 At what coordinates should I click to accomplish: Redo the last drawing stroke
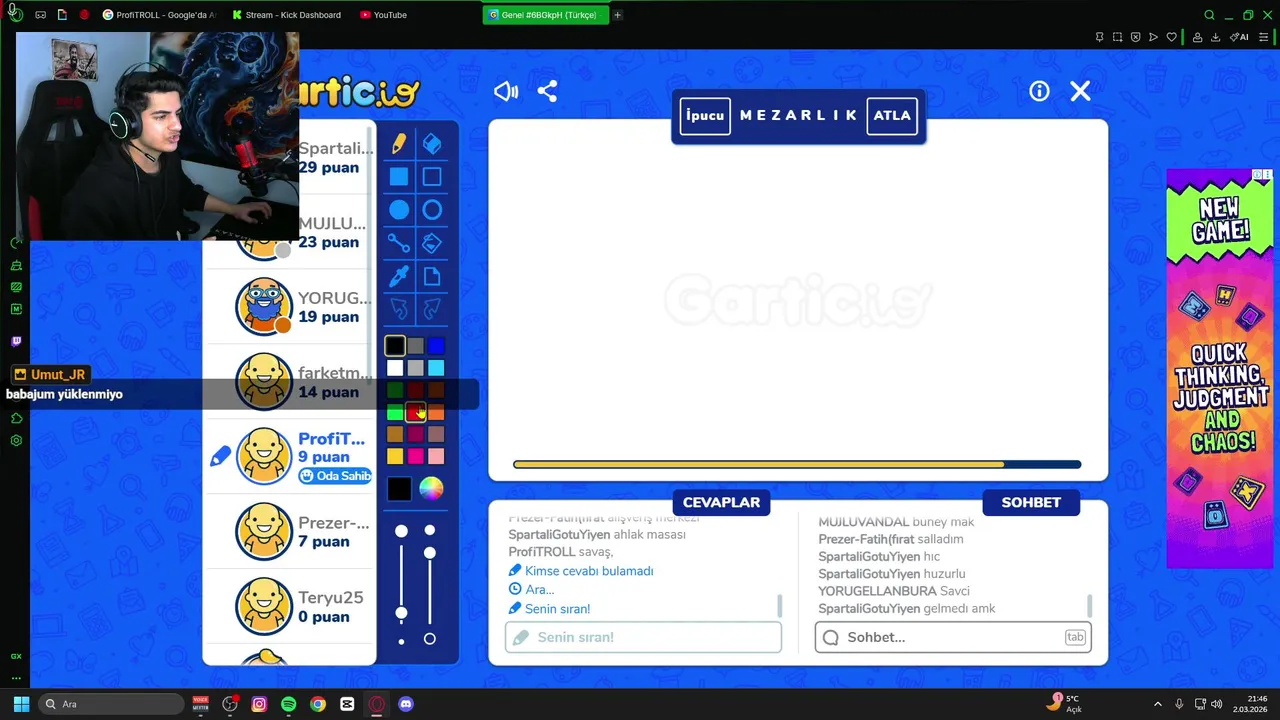click(432, 308)
